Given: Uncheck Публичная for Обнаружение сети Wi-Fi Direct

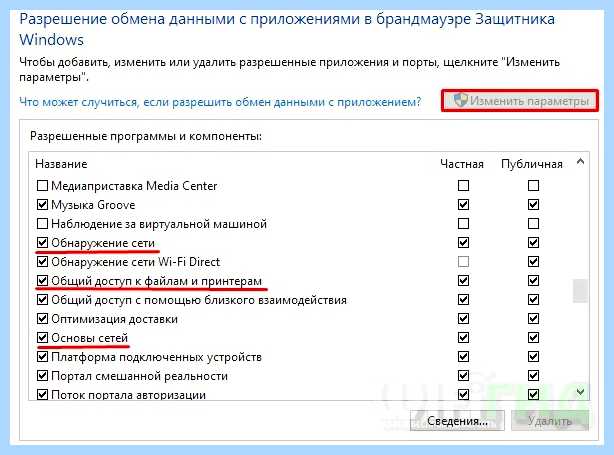Looking at the screenshot, I should click(x=533, y=262).
